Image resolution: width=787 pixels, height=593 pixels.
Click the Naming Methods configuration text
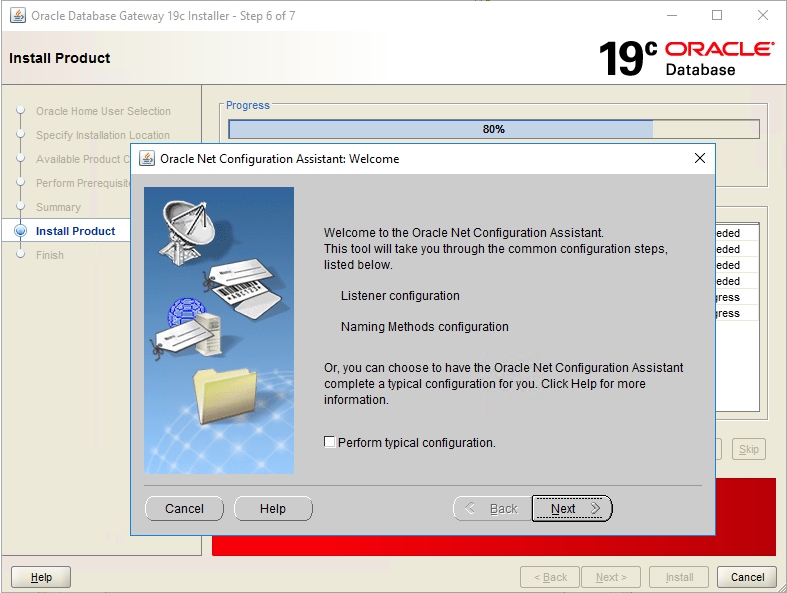(x=425, y=326)
